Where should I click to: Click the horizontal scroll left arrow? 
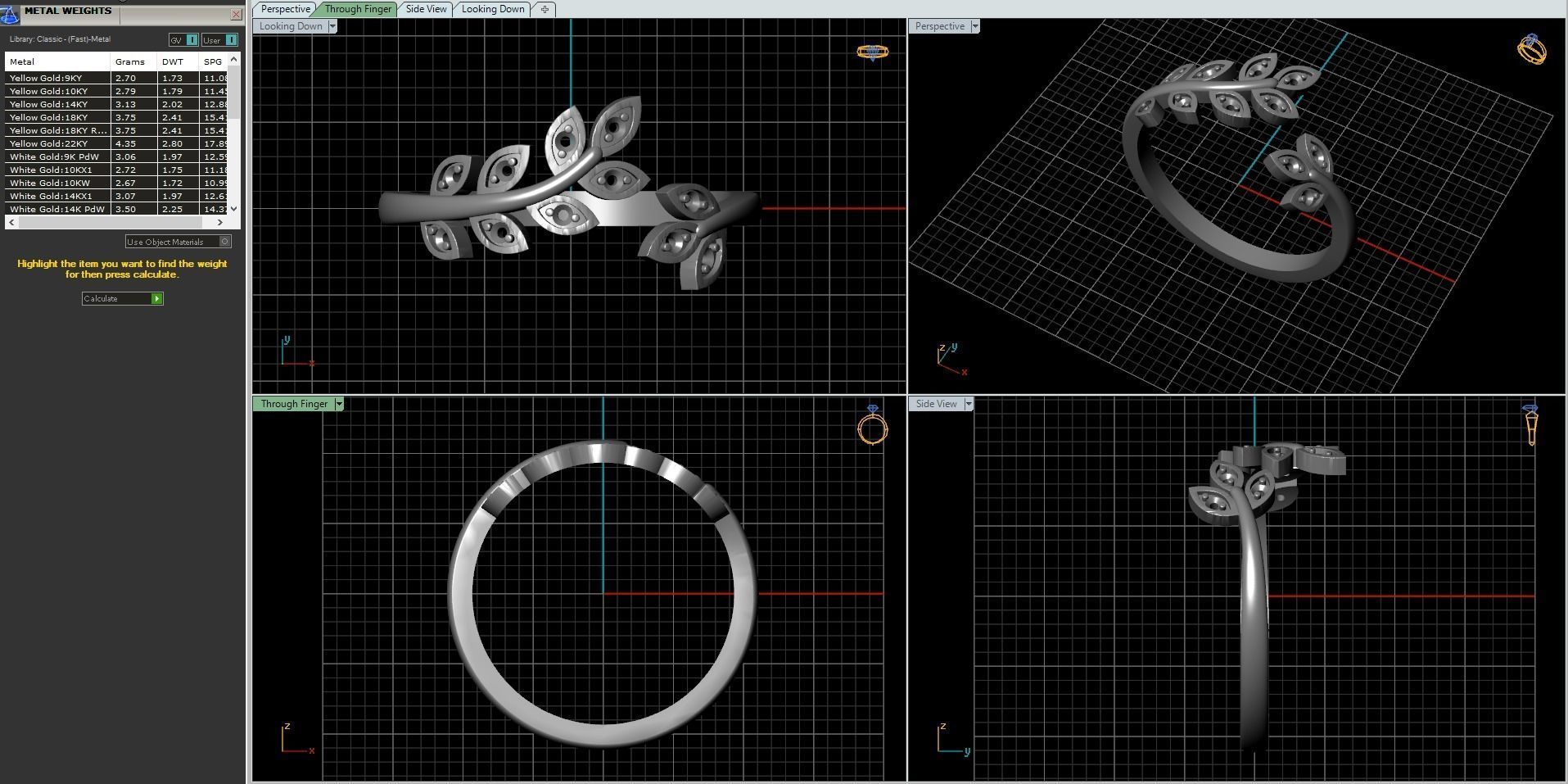tap(11, 222)
